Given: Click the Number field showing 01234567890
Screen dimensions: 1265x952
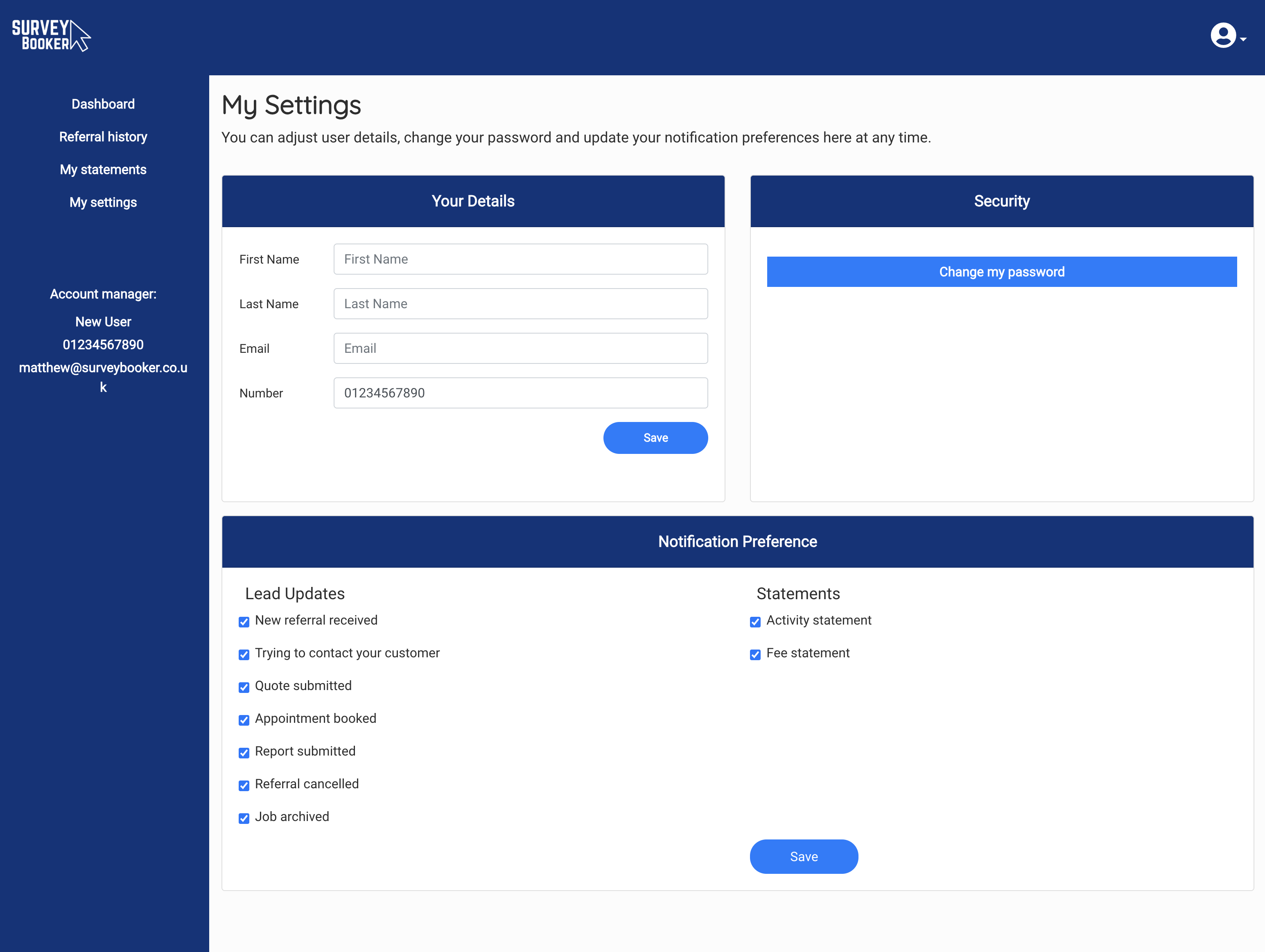Looking at the screenshot, I should click(520, 393).
